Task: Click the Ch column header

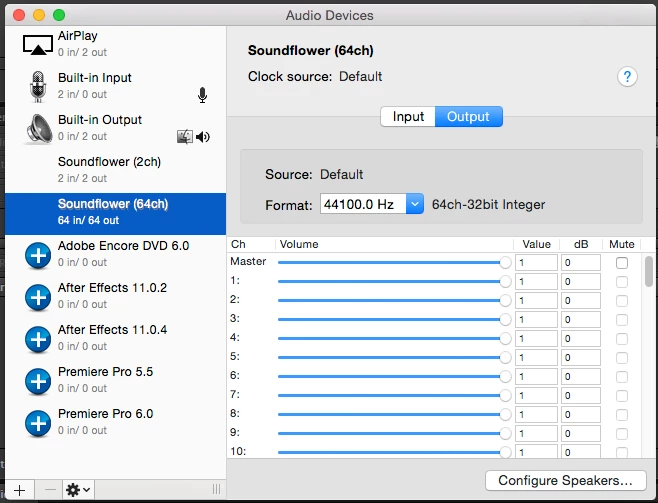Action: 238,244
